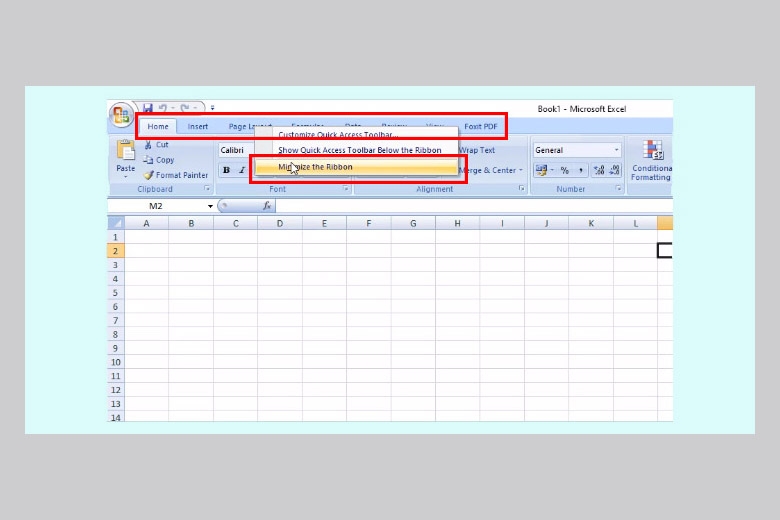780x520 pixels.
Task: Click the Insert Function fx icon
Action: (267, 206)
